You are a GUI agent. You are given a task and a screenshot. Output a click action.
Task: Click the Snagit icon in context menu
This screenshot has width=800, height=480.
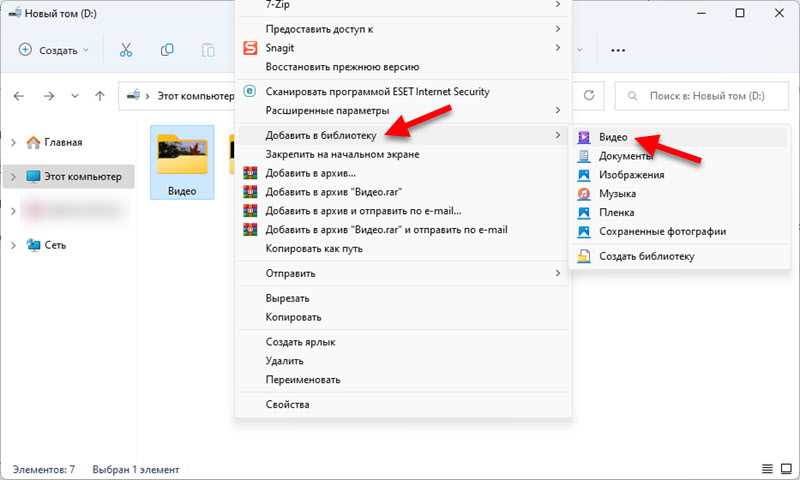250,48
